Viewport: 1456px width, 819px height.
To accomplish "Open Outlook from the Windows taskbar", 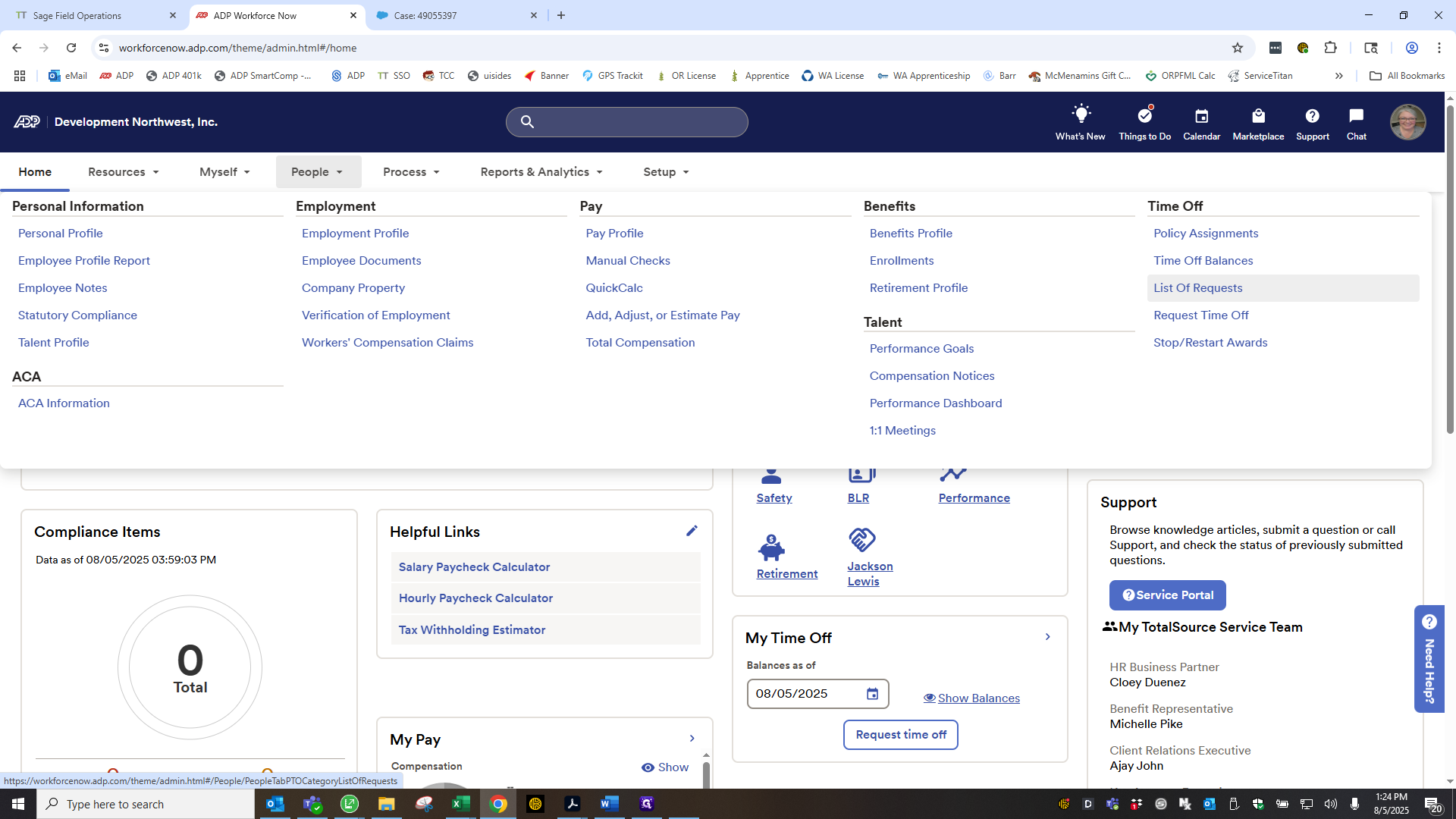I will pyautogui.click(x=275, y=804).
